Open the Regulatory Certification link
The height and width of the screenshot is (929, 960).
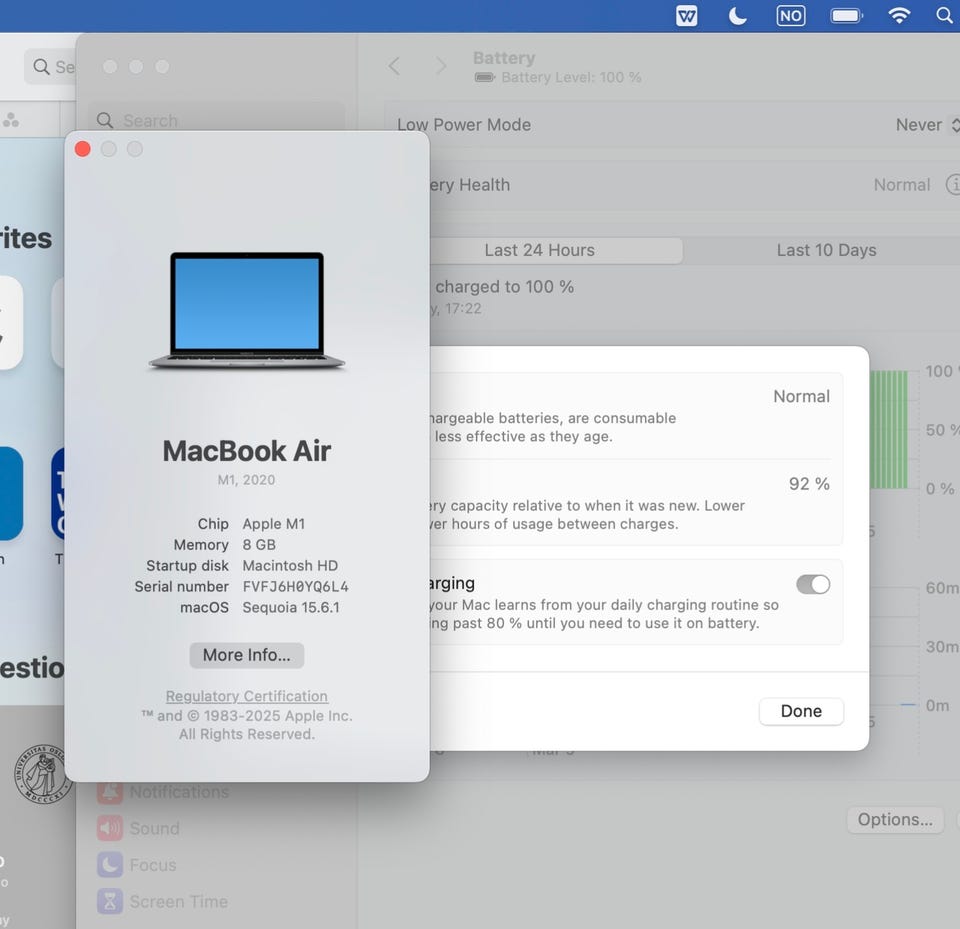[x=246, y=696]
